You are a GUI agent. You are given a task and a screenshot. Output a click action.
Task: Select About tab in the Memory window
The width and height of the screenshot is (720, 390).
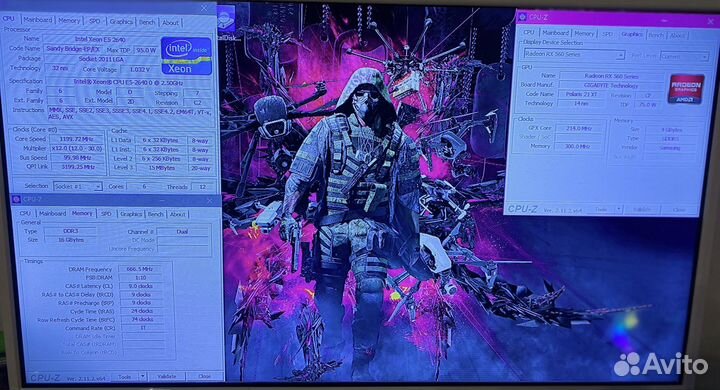tap(177, 215)
